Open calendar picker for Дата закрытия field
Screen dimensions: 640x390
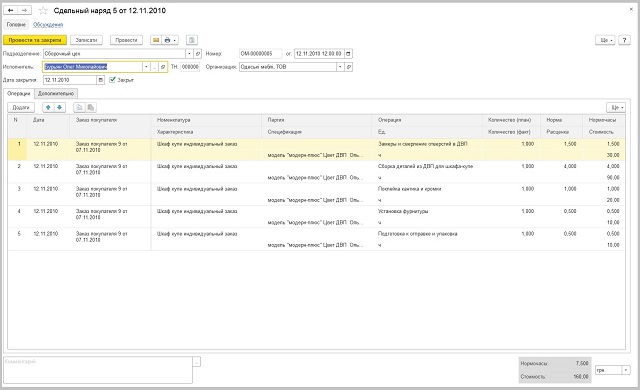[100, 80]
